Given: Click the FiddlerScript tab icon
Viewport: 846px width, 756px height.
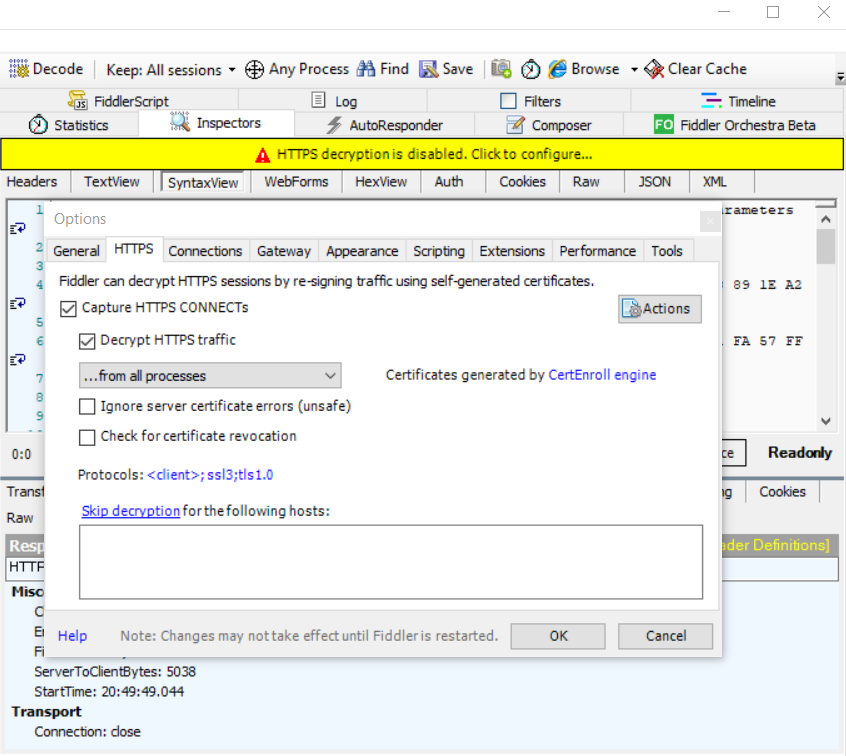Looking at the screenshot, I should [x=78, y=100].
